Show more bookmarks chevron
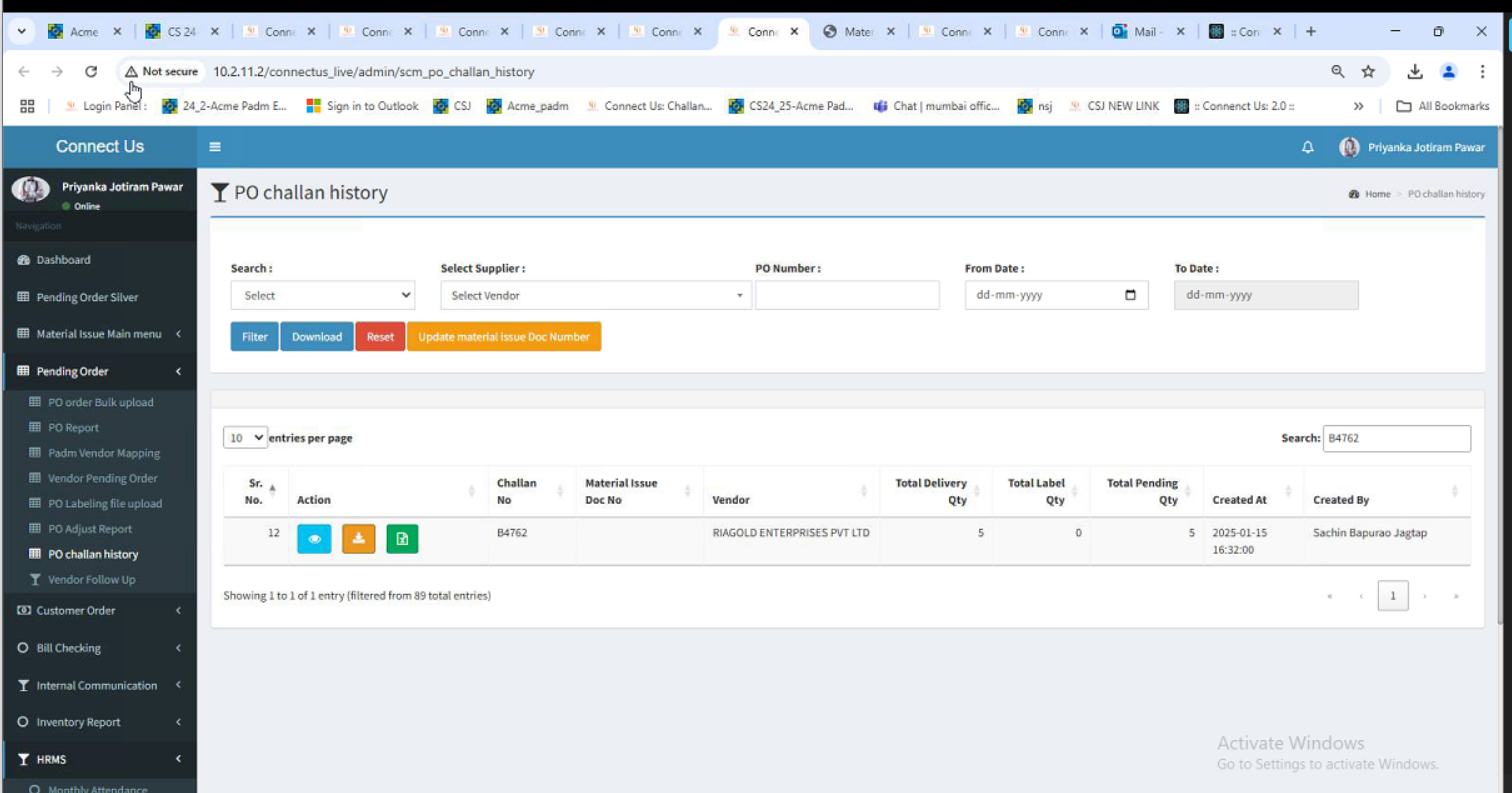 1358,106
